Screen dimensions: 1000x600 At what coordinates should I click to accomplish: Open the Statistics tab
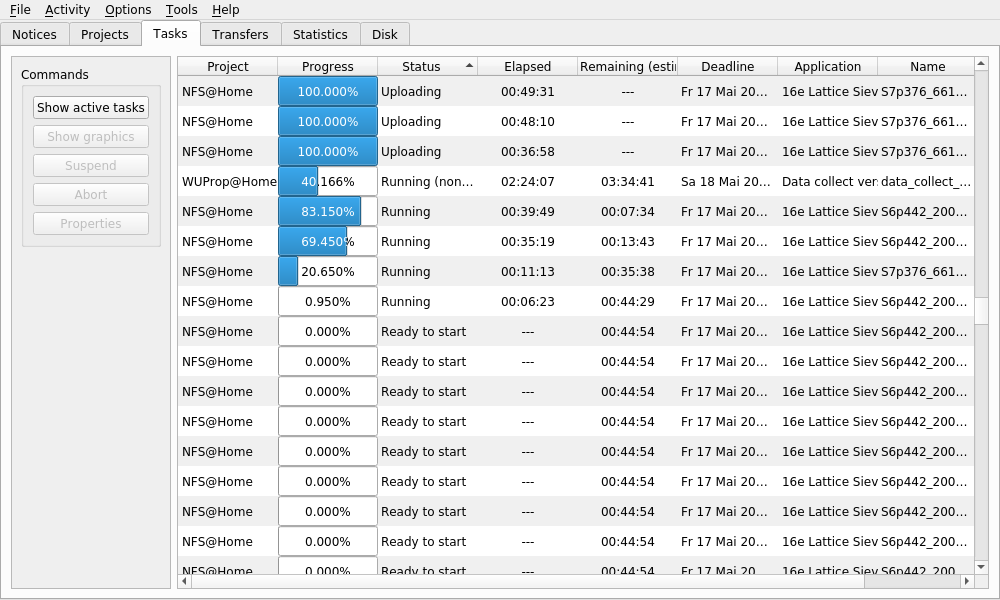coord(320,34)
